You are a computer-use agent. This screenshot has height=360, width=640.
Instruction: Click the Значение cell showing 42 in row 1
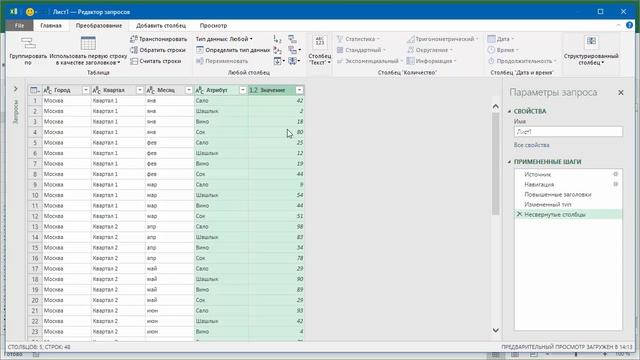[x=276, y=100]
